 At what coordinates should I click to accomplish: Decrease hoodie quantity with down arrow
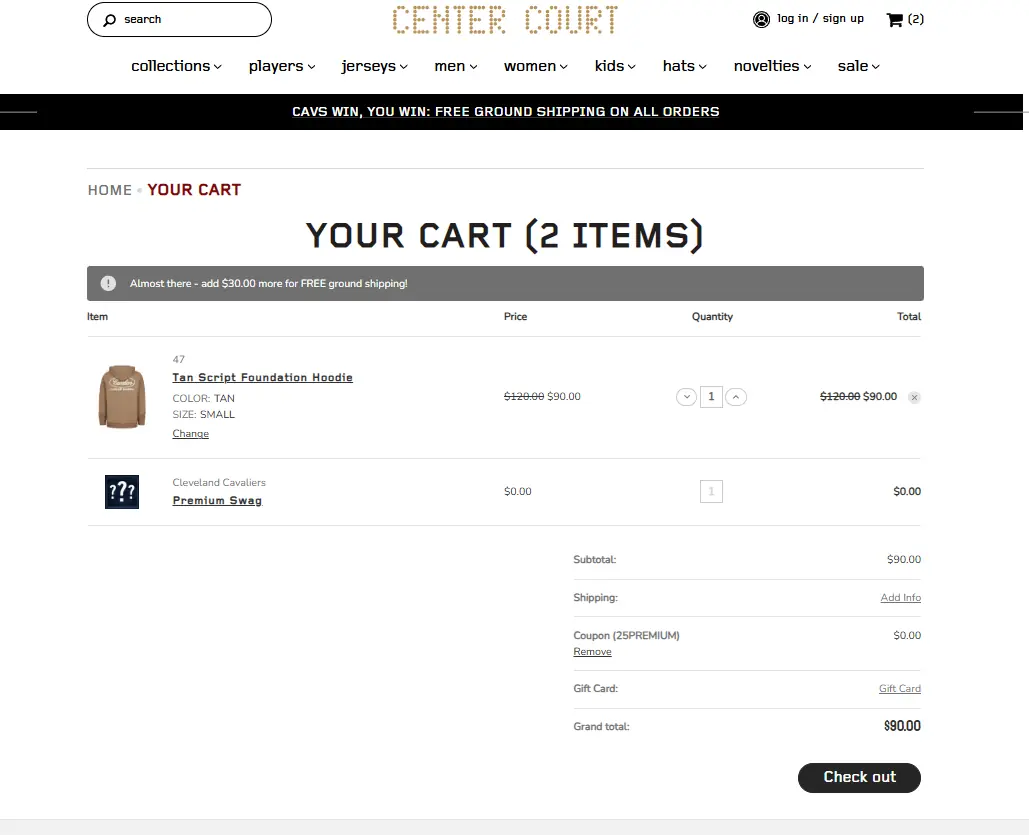click(686, 397)
